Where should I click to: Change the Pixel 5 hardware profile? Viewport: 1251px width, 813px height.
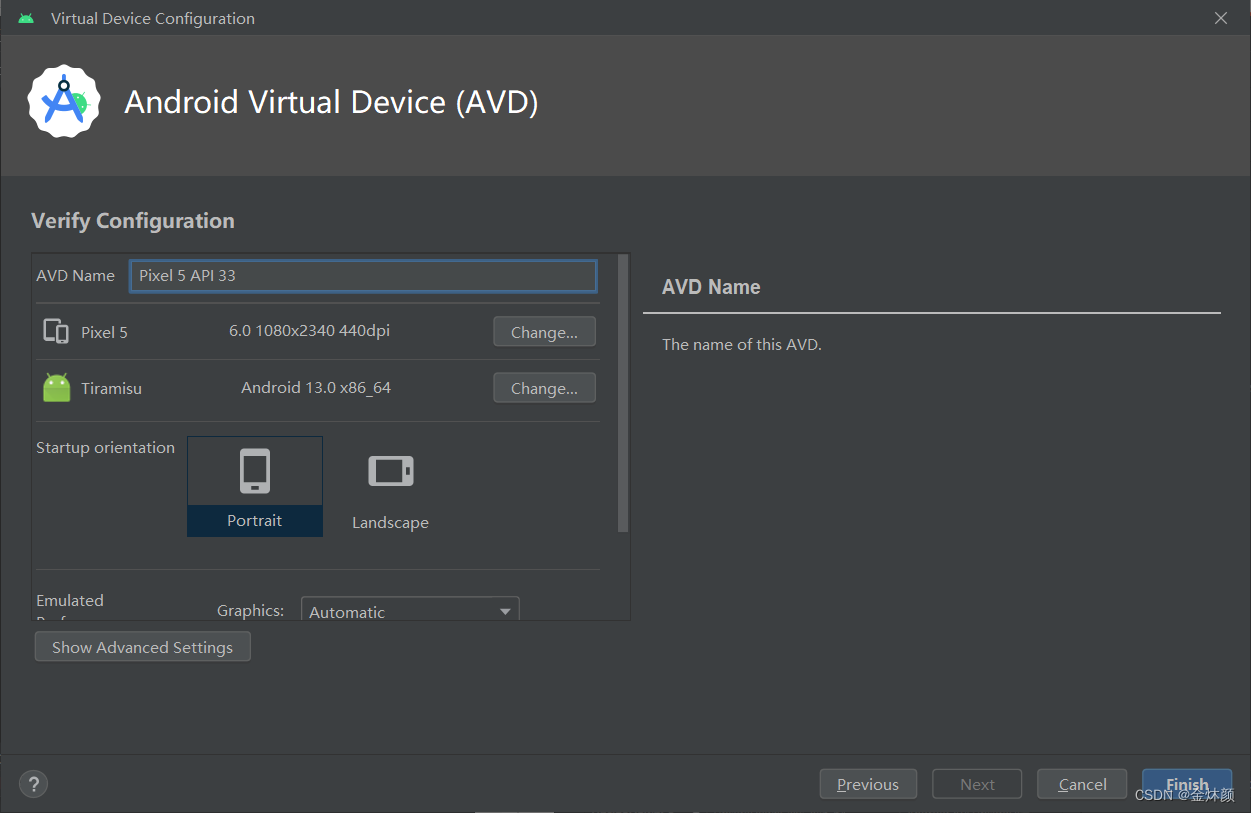click(x=544, y=332)
